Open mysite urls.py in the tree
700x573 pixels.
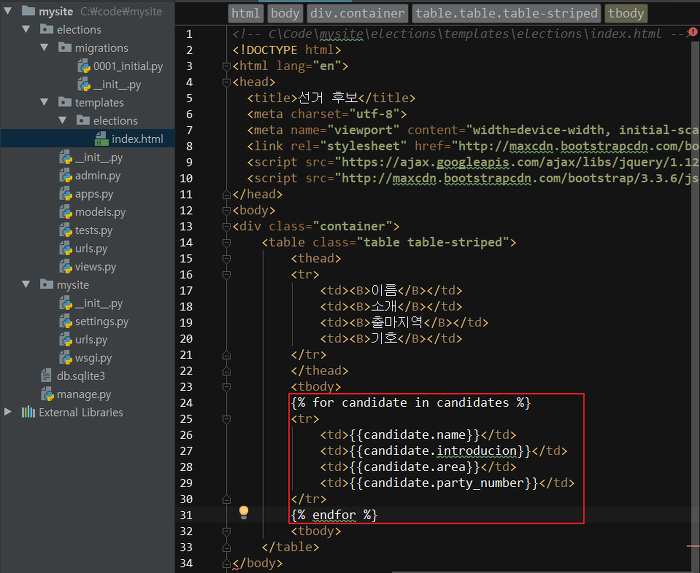click(91, 340)
